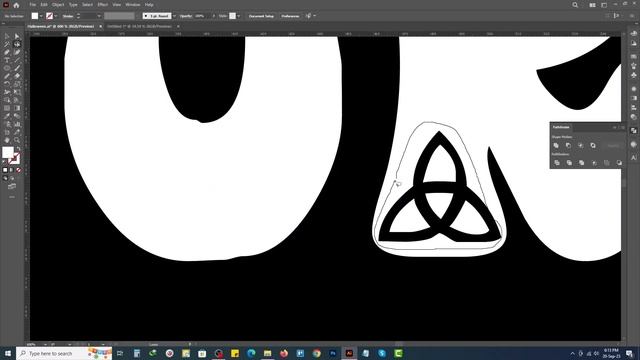Apply Divide pathfinder
The width and height of the screenshot is (640, 360).
click(557, 163)
